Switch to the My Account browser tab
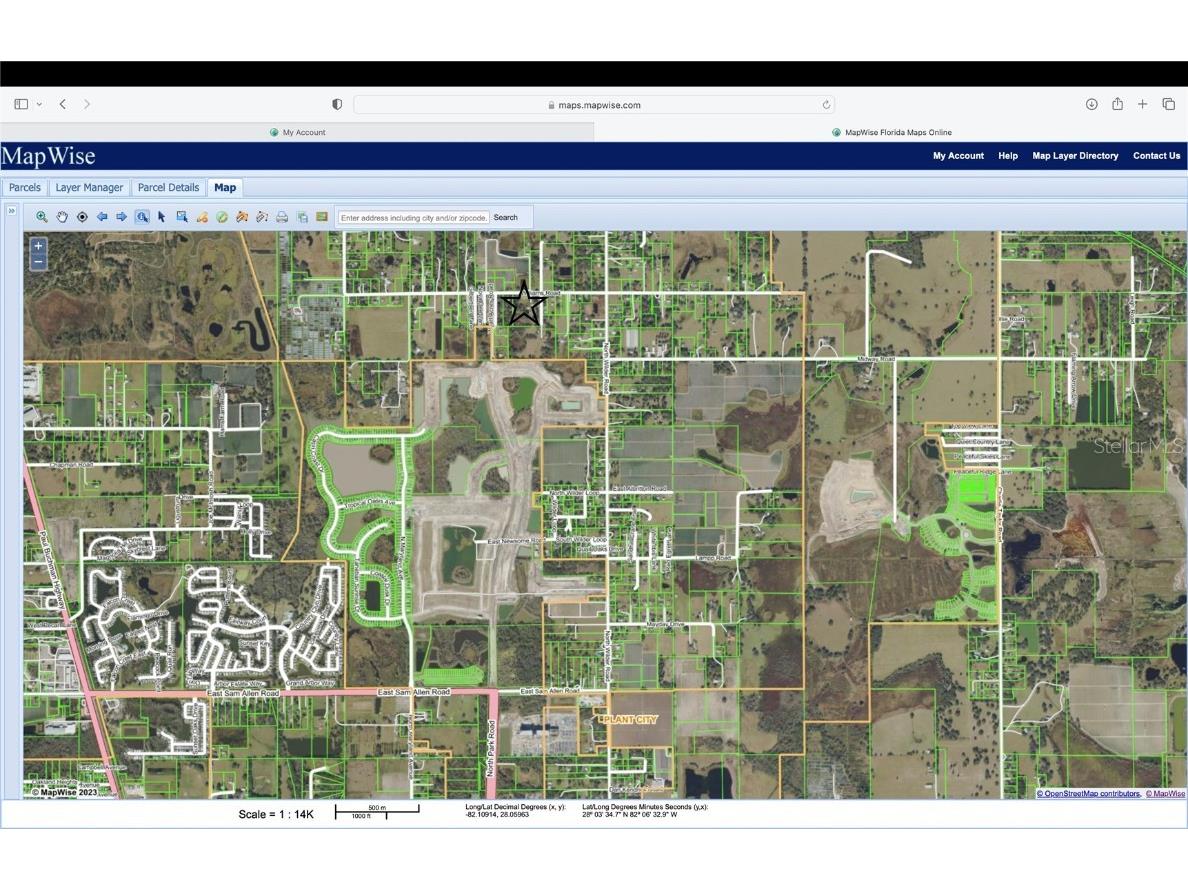Viewport: 1188px width, 891px height. pyautogui.click(x=297, y=132)
